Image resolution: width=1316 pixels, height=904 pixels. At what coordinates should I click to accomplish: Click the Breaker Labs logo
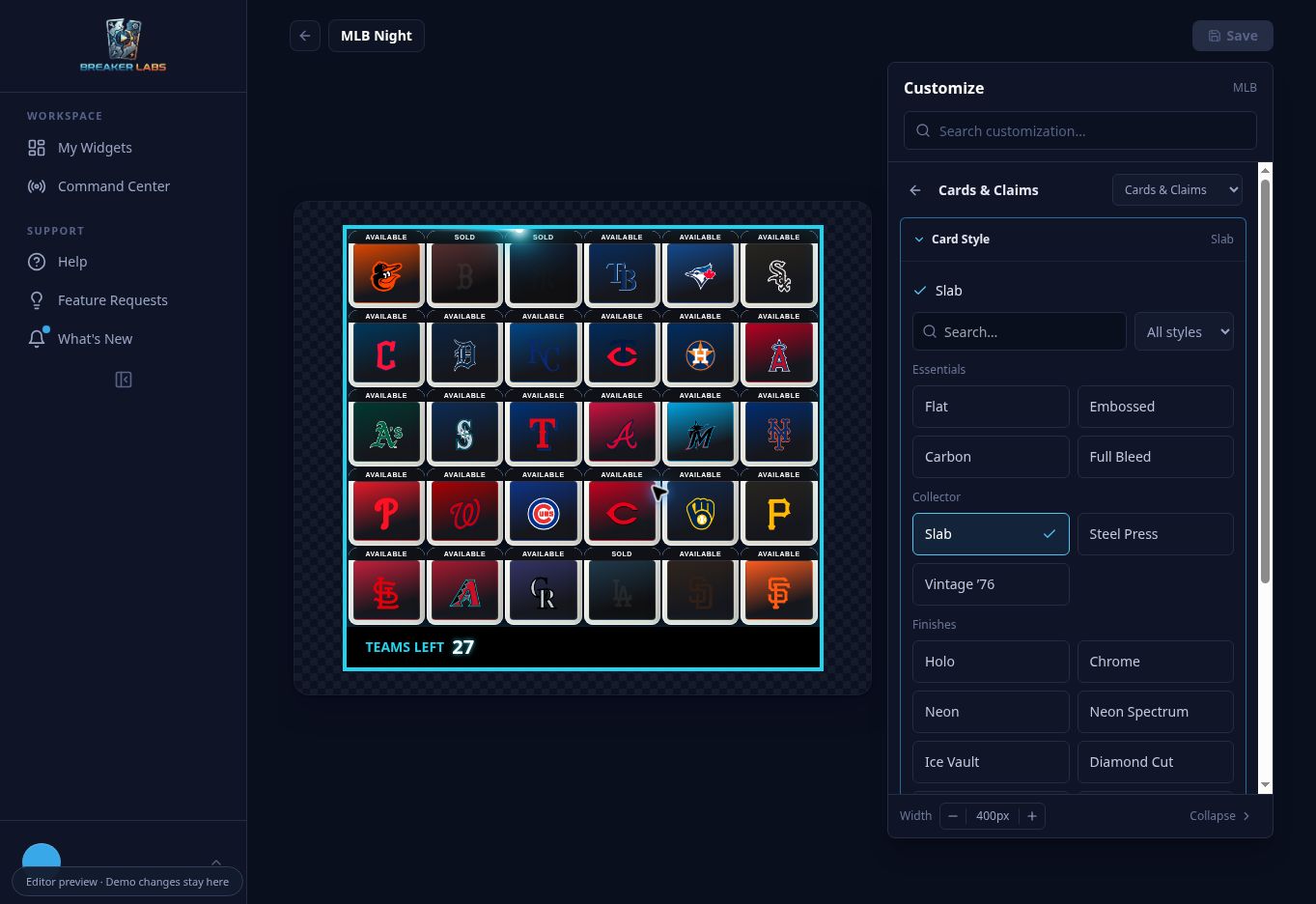pyautogui.click(x=123, y=45)
